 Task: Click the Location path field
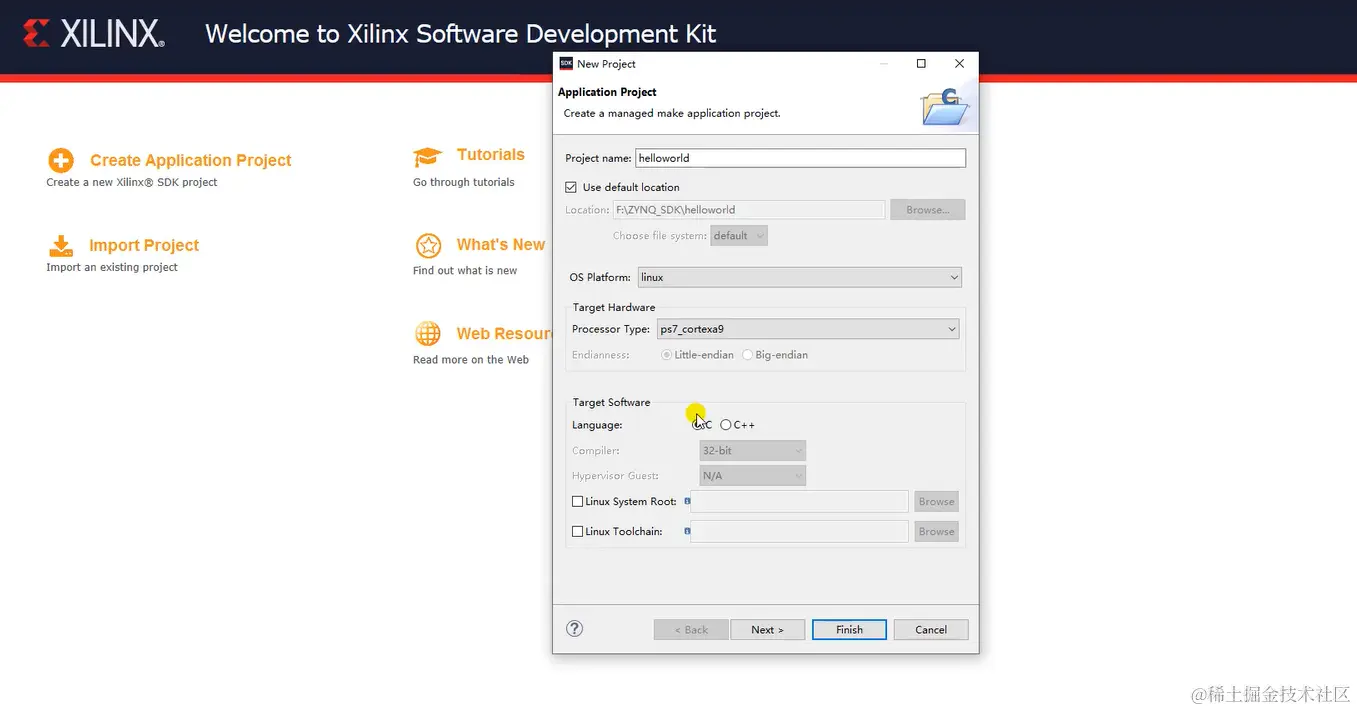[749, 210]
